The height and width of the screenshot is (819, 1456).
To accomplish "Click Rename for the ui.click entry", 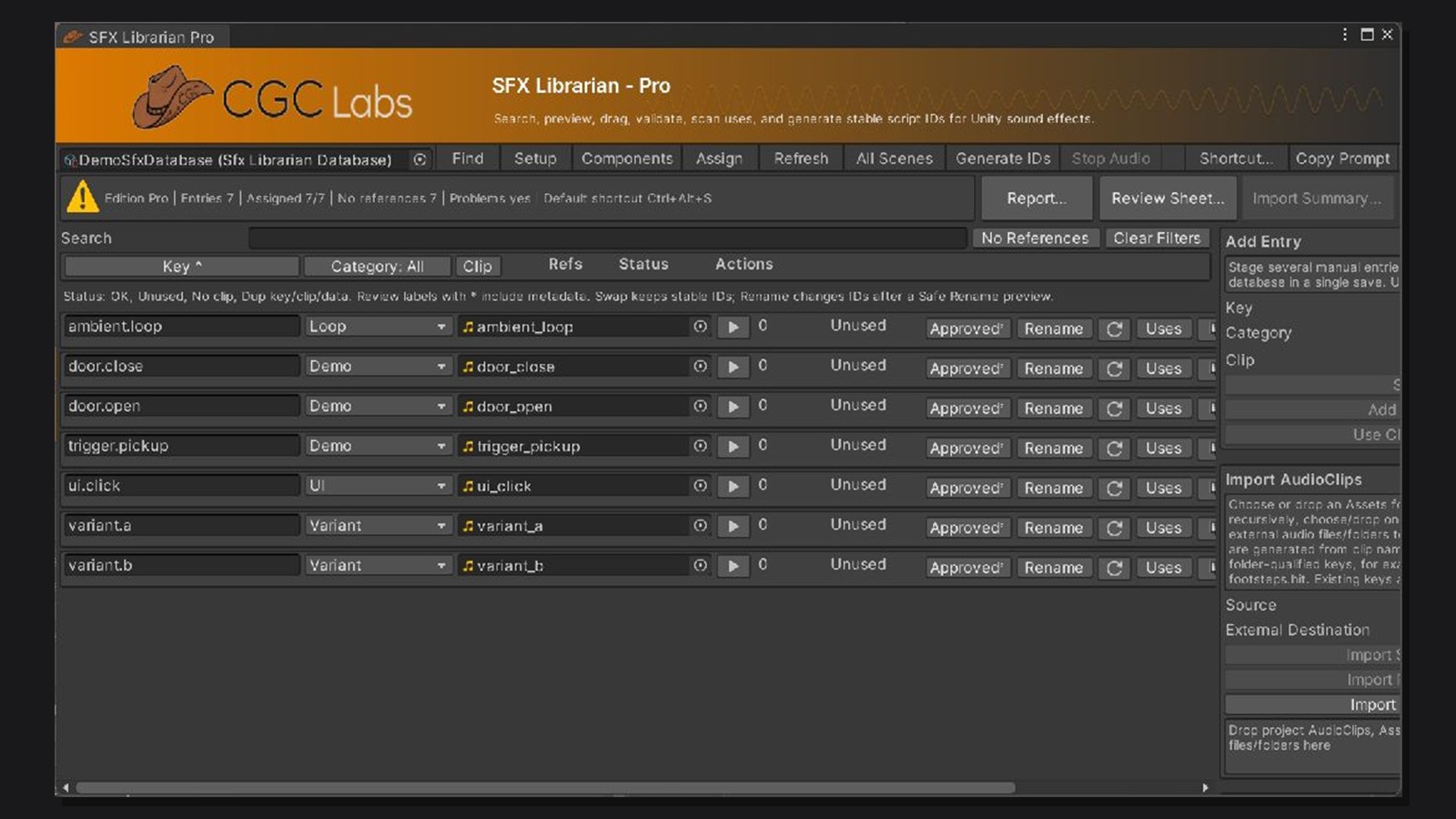I will pos(1054,489).
